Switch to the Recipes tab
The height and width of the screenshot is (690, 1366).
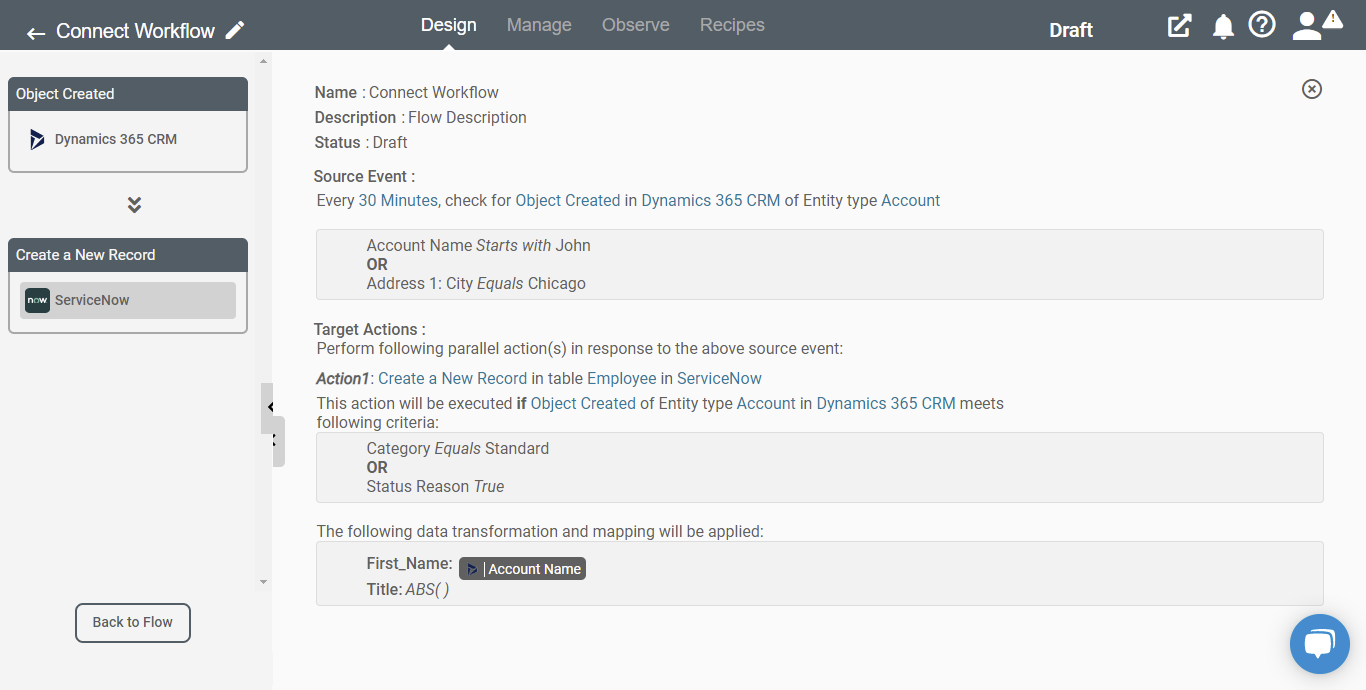(x=732, y=25)
